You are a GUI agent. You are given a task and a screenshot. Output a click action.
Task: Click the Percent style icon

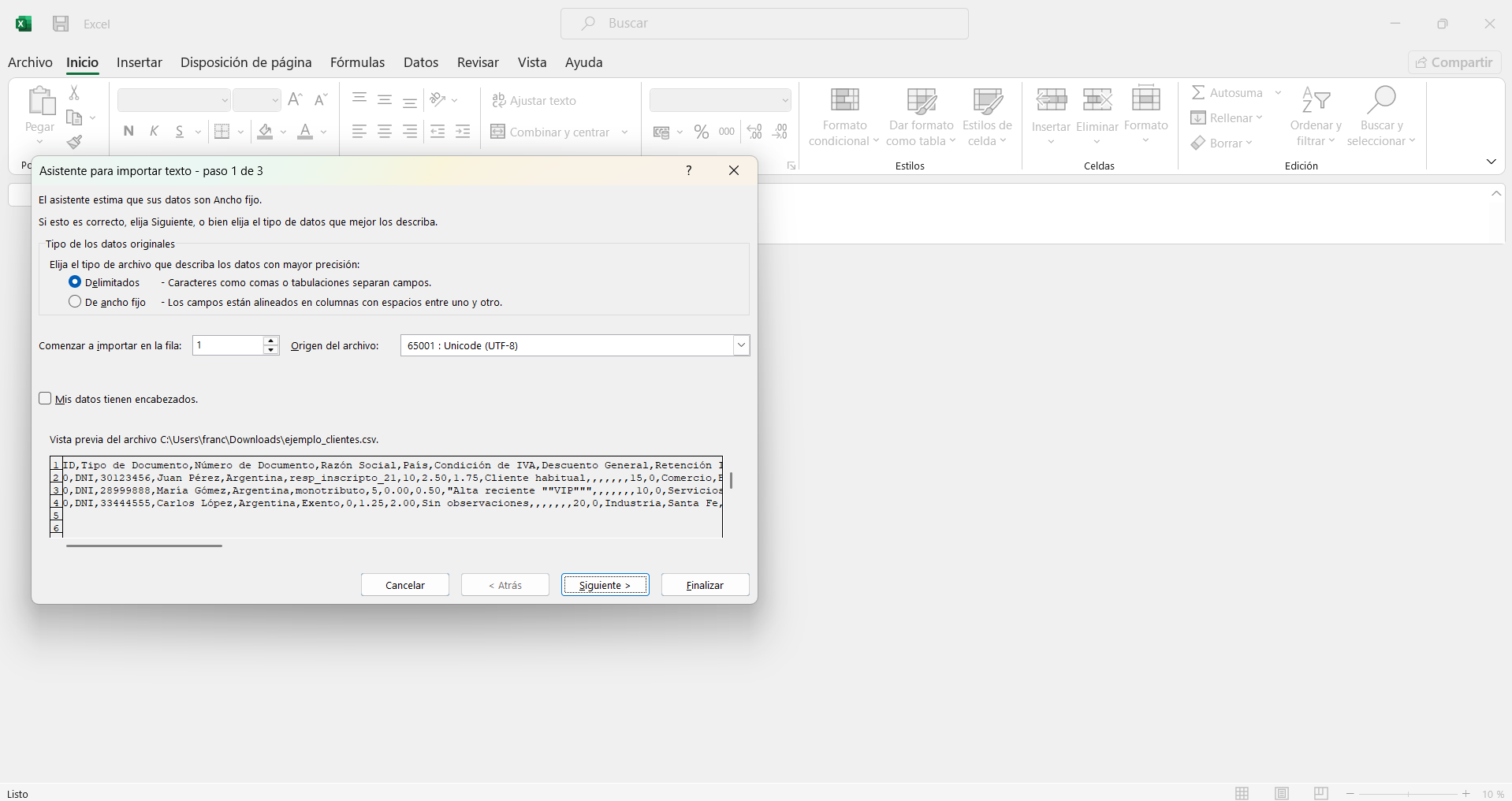click(701, 132)
